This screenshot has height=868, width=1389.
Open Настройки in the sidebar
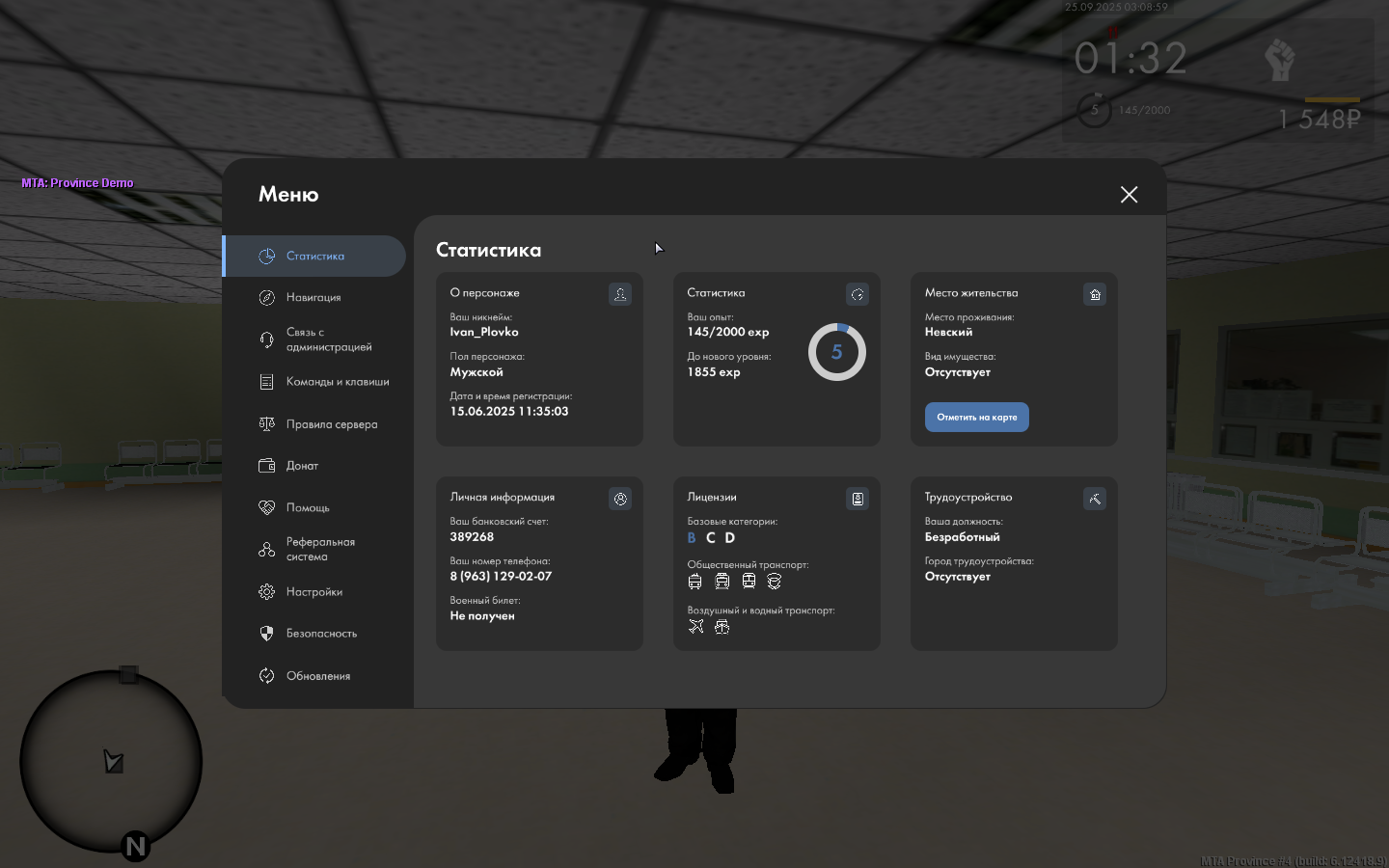[x=314, y=592]
